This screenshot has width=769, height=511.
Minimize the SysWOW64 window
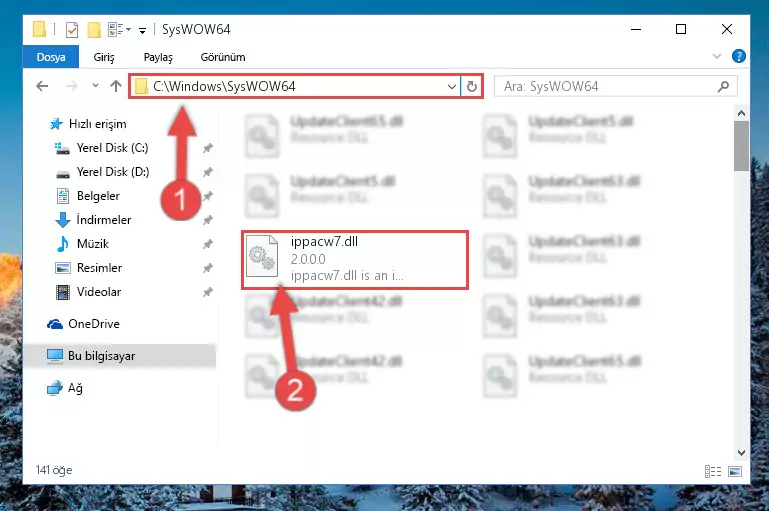636,29
